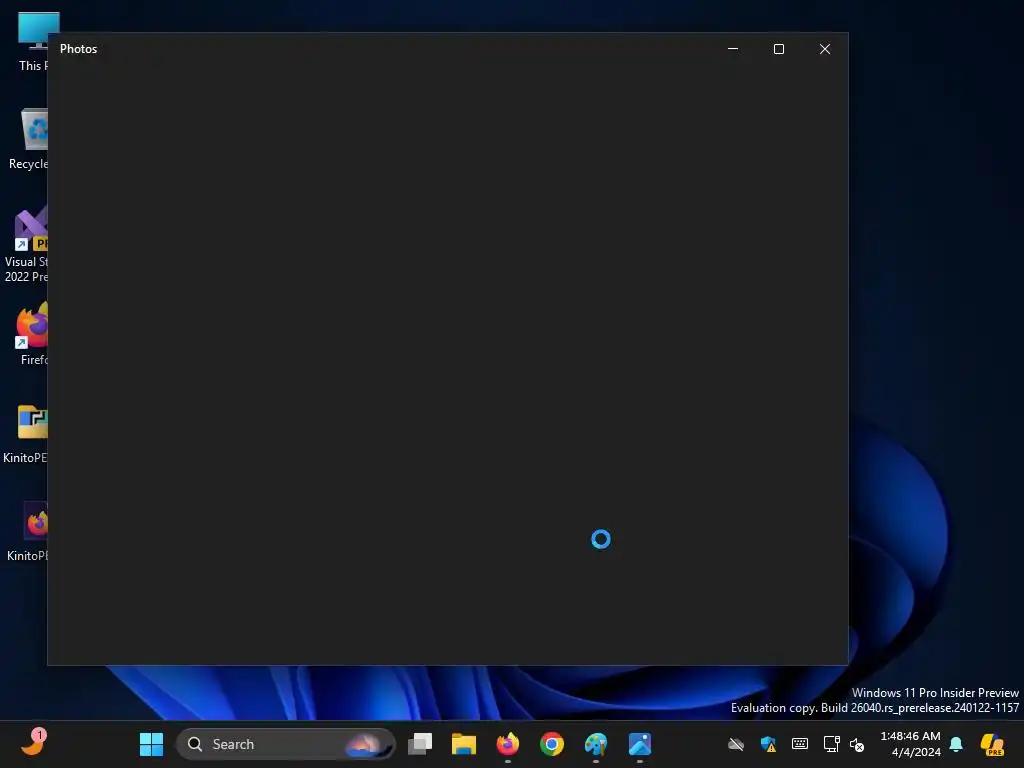Maximize the Photos window
Image resolution: width=1024 pixels, height=768 pixels.
(x=778, y=49)
